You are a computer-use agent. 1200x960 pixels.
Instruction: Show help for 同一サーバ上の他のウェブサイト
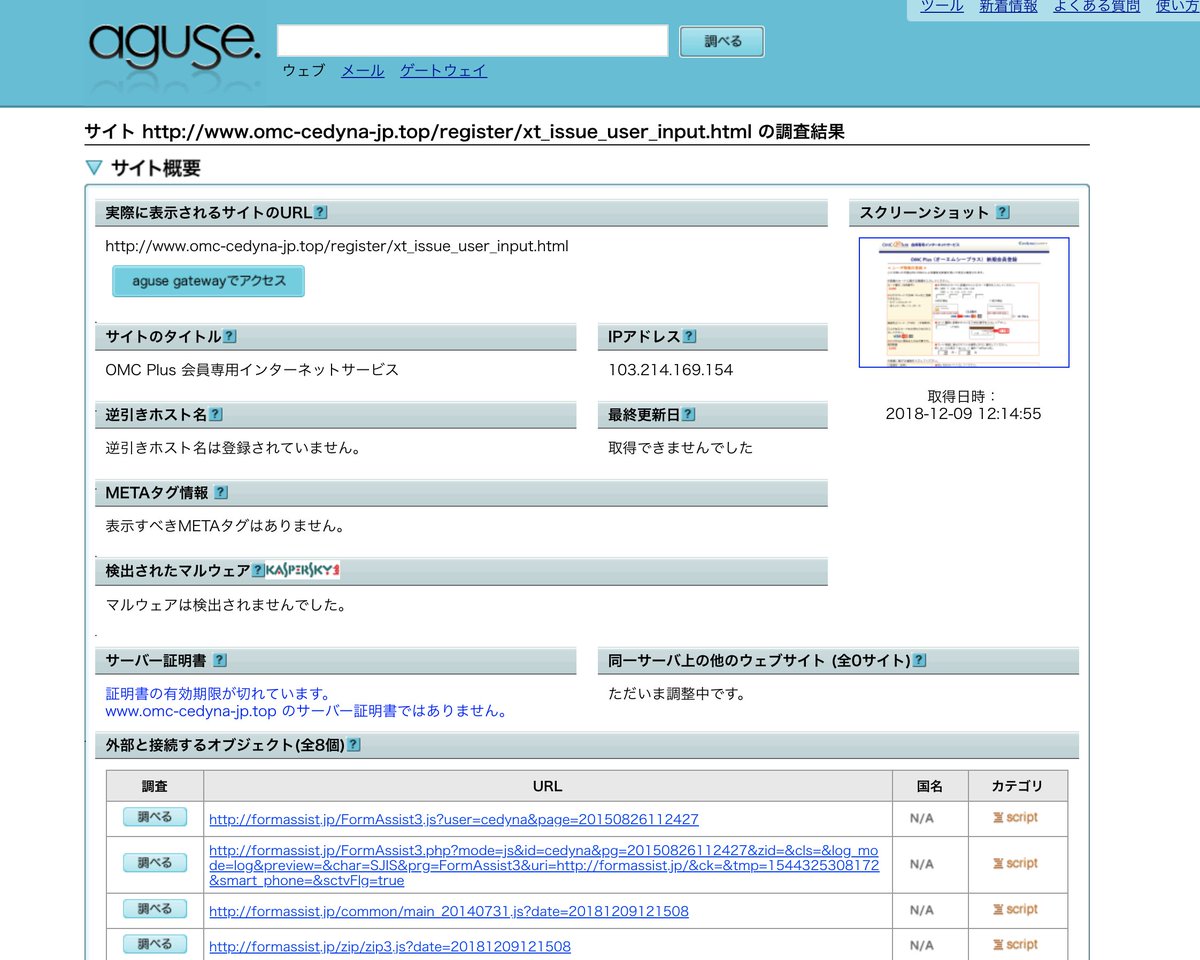[x=919, y=661]
